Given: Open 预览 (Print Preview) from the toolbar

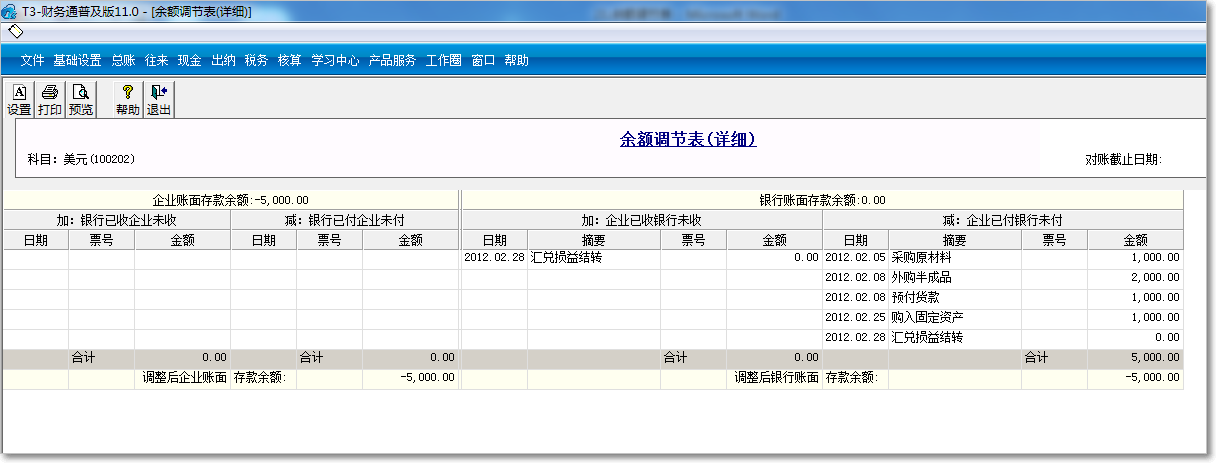Looking at the screenshot, I should click(81, 100).
